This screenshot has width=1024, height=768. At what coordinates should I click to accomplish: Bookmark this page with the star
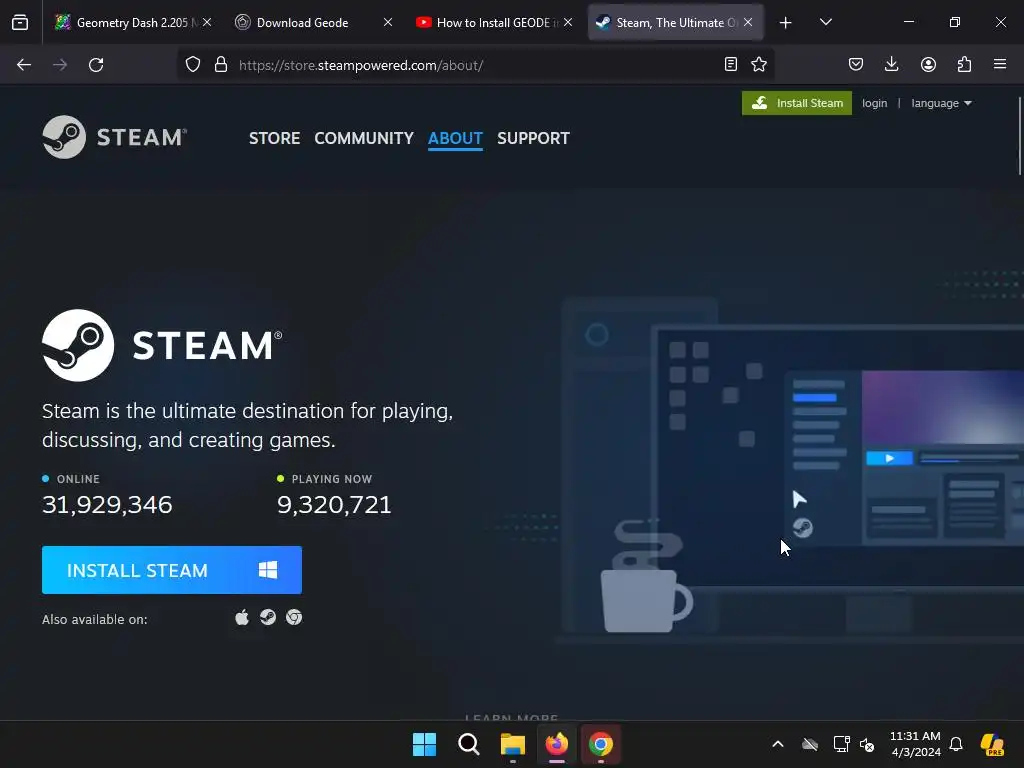pos(759,65)
